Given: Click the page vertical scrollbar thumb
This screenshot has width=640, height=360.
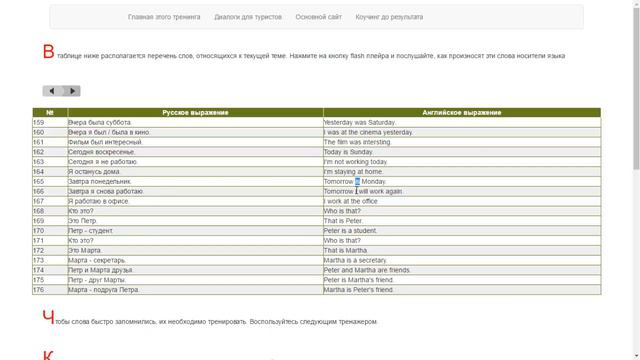Looking at the screenshot, I should (636, 88).
